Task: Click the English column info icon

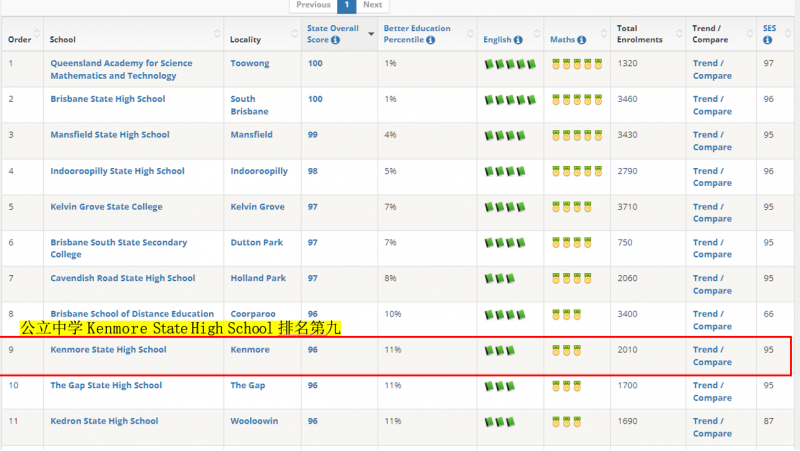Action: pyautogui.click(x=518, y=40)
